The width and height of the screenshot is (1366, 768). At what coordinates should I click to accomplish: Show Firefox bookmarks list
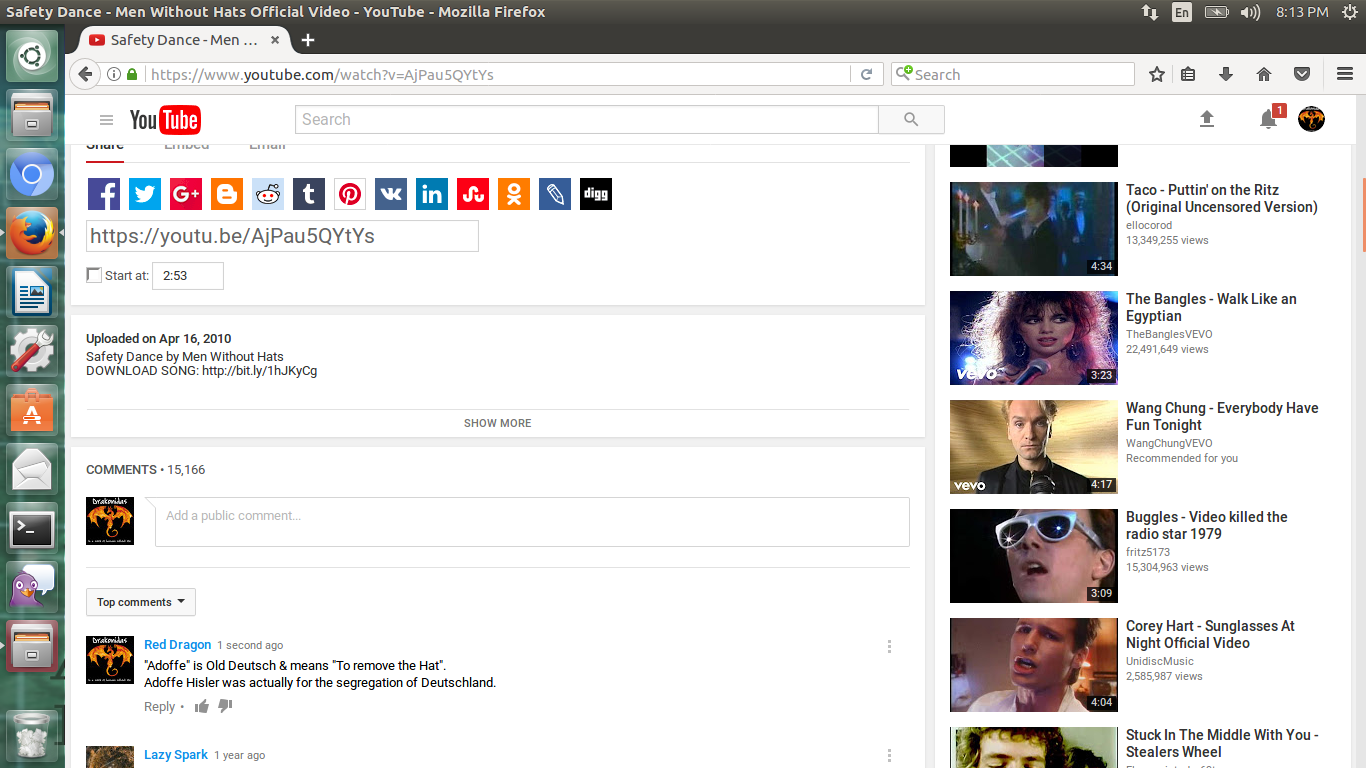(1188, 74)
